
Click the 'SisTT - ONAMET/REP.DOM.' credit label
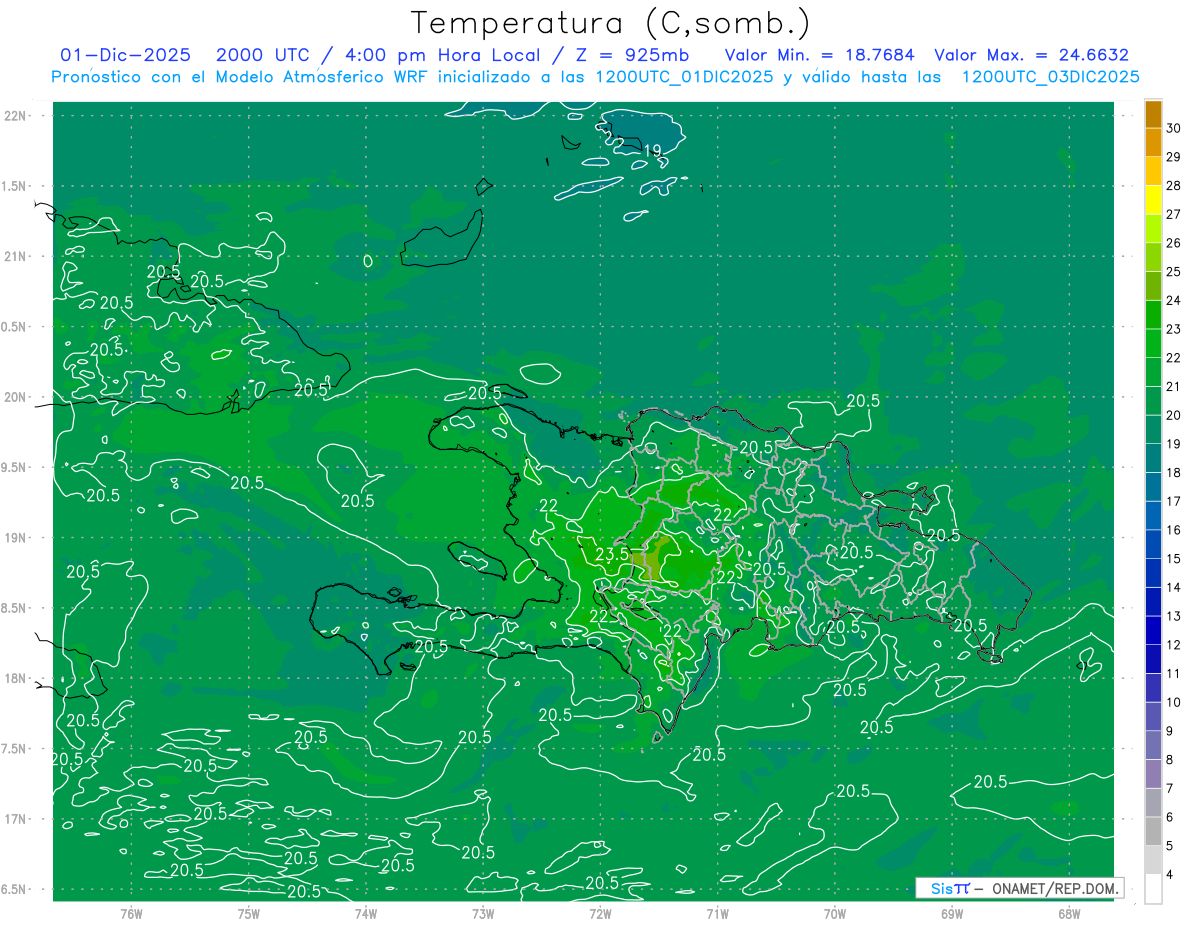tap(1020, 888)
